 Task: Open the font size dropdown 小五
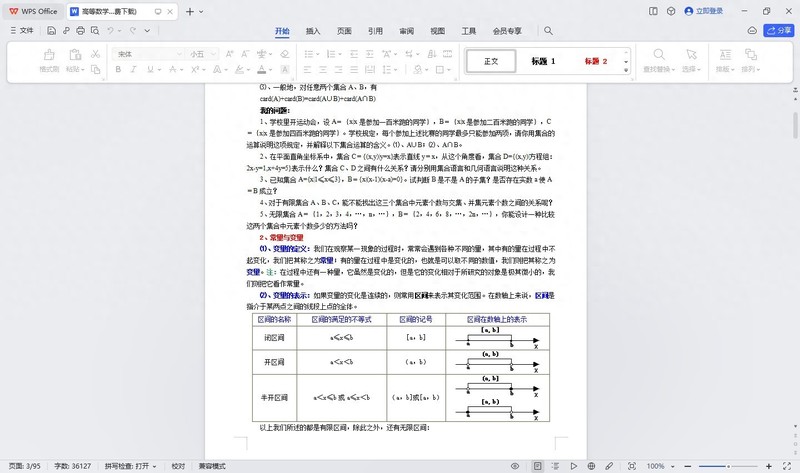(x=213, y=54)
